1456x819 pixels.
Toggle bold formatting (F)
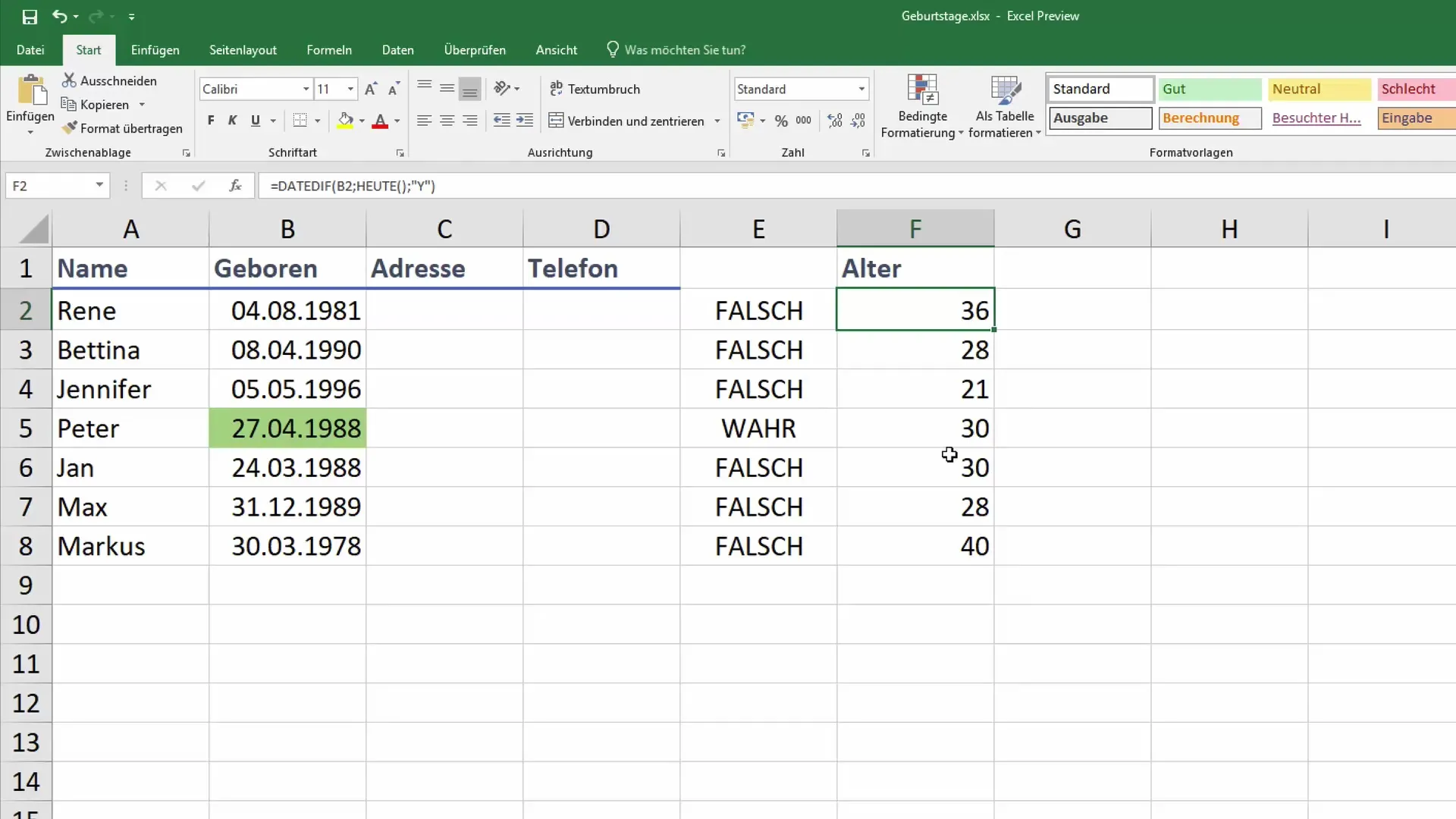tap(211, 121)
